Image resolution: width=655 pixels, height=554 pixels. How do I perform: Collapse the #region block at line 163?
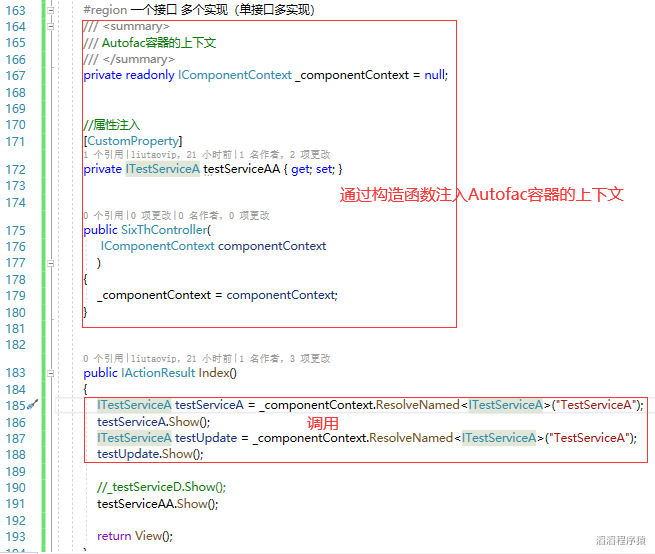point(51,10)
